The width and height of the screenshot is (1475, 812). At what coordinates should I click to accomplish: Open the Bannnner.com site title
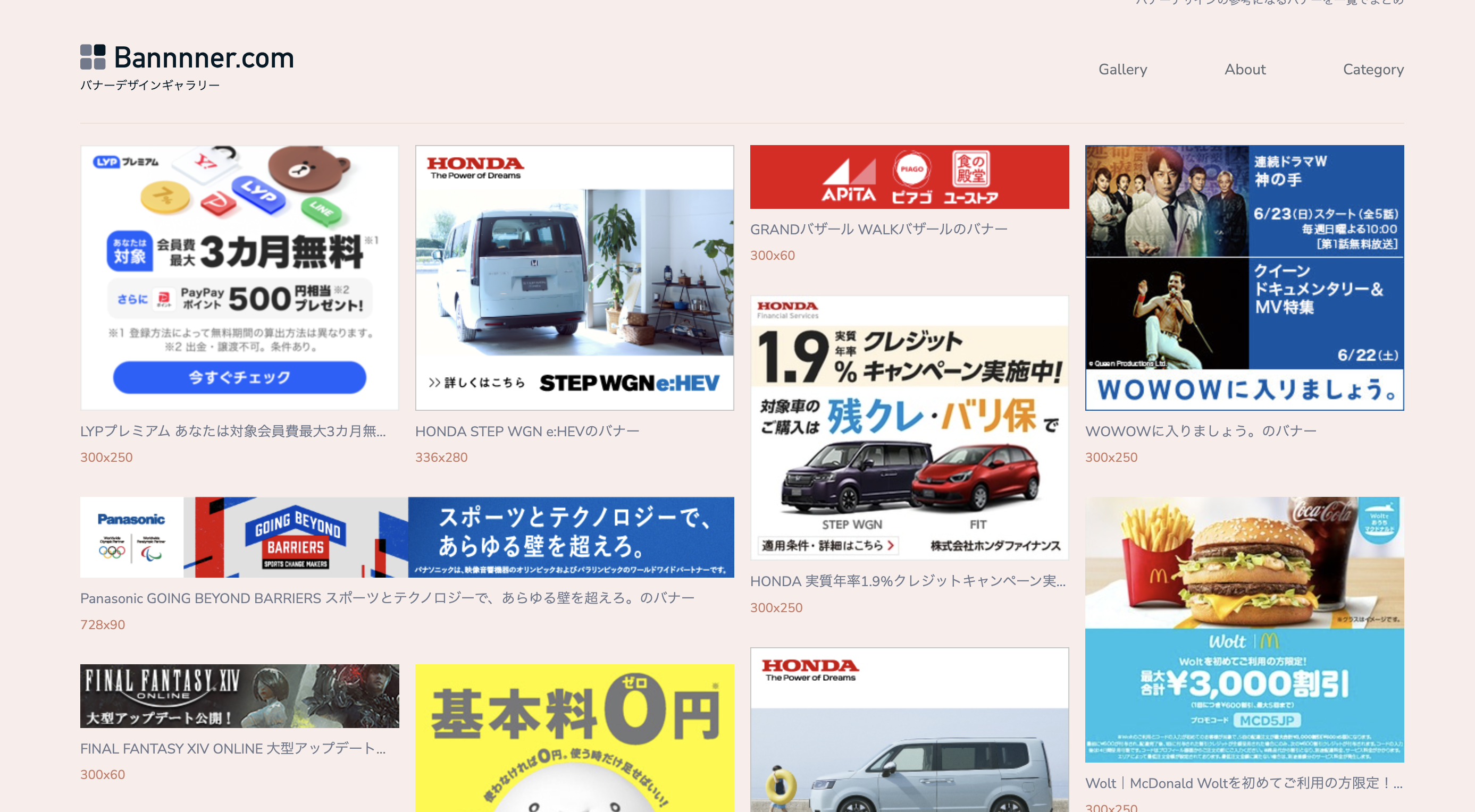204,57
